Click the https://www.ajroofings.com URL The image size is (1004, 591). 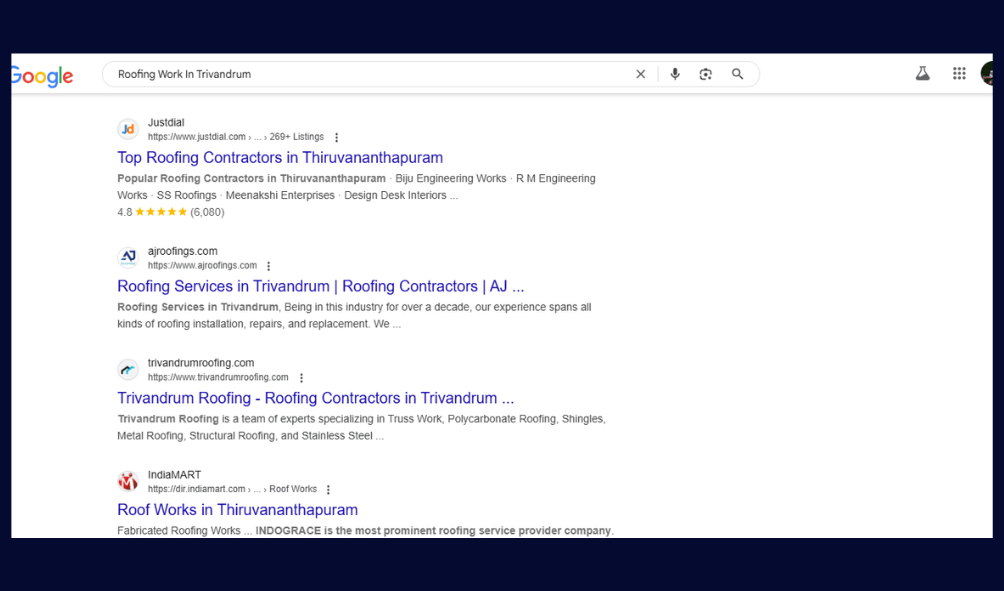[202, 266]
